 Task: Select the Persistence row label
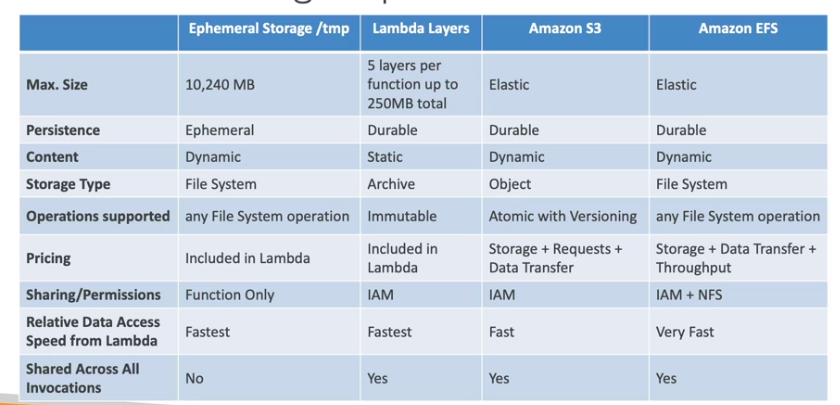pyautogui.click(x=63, y=130)
